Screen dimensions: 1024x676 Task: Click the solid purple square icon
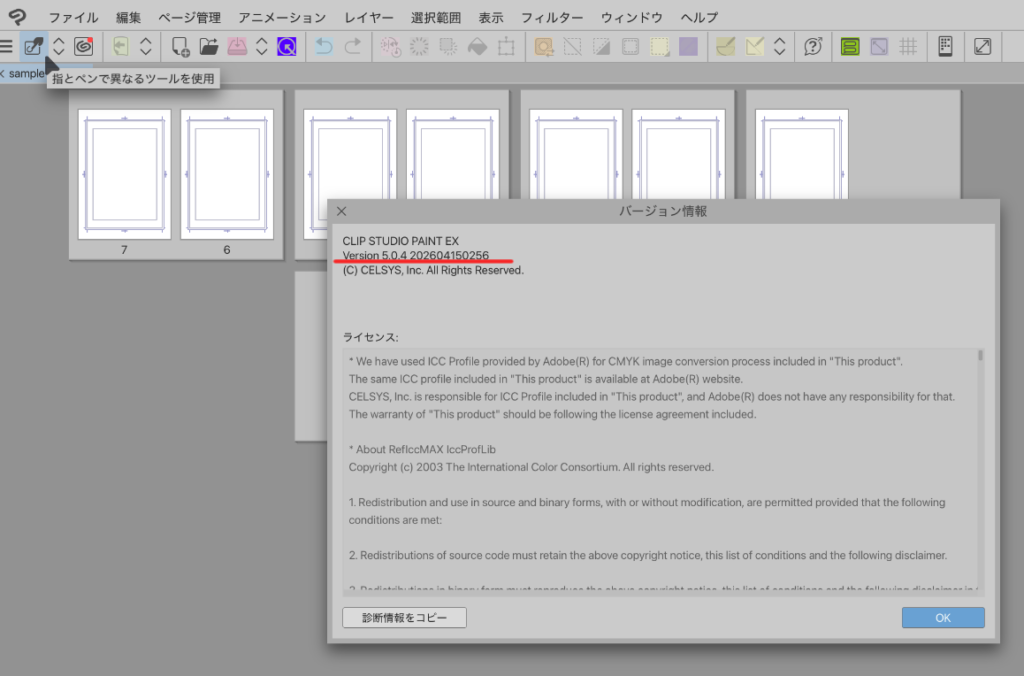[688, 46]
